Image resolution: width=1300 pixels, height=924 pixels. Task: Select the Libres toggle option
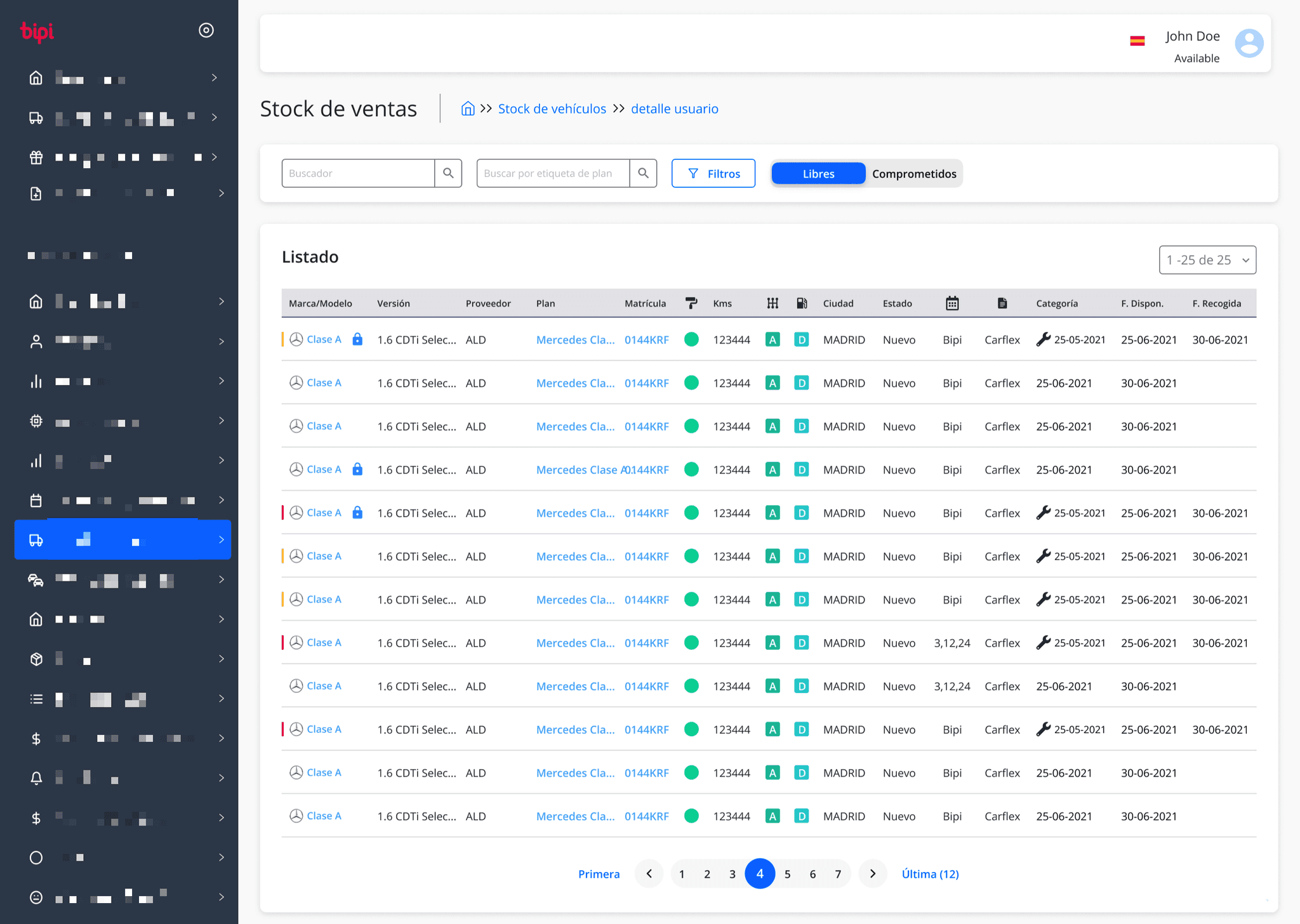[818, 174]
